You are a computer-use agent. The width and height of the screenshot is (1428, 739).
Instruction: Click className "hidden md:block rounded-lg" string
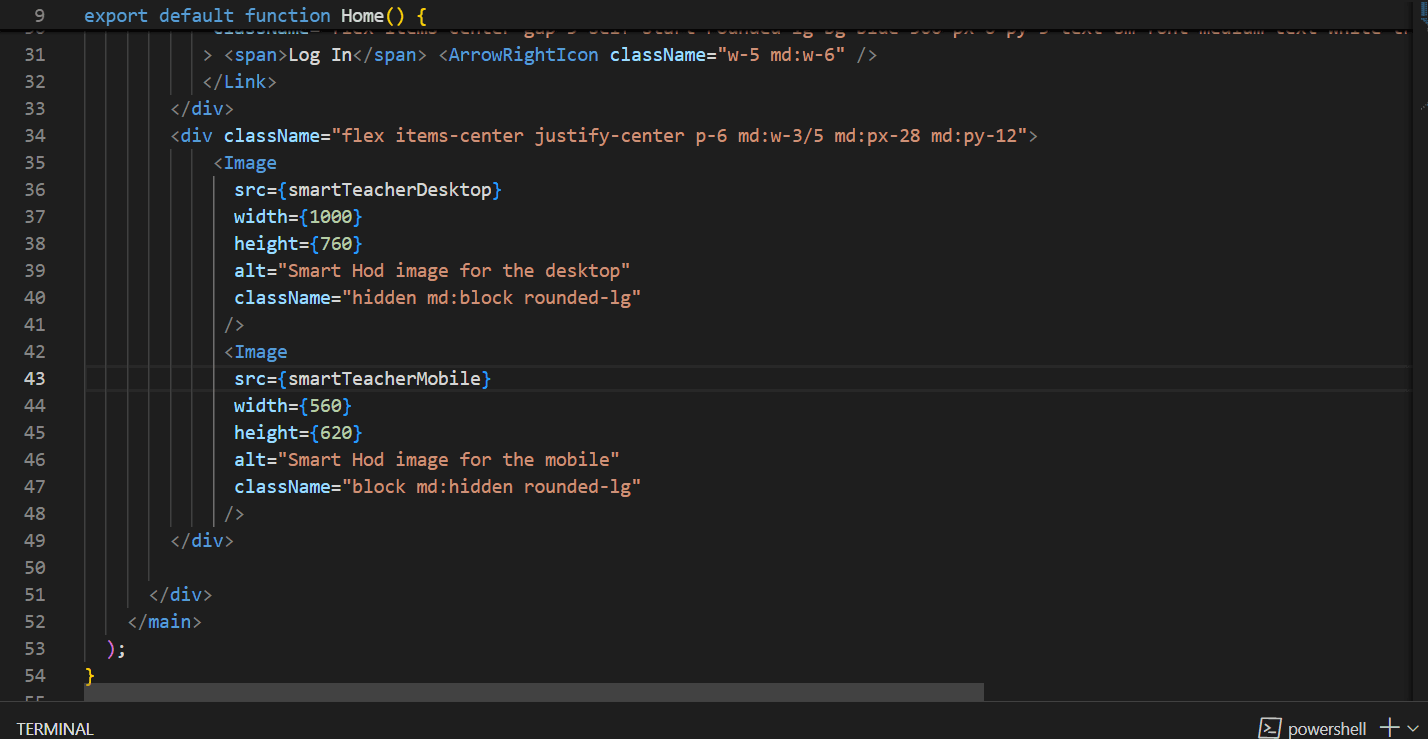tap(492, 298)
